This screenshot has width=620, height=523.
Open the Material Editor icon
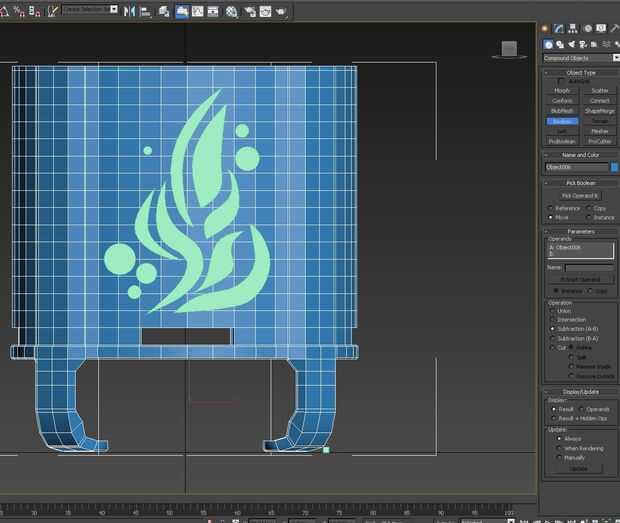click(233, 11)
